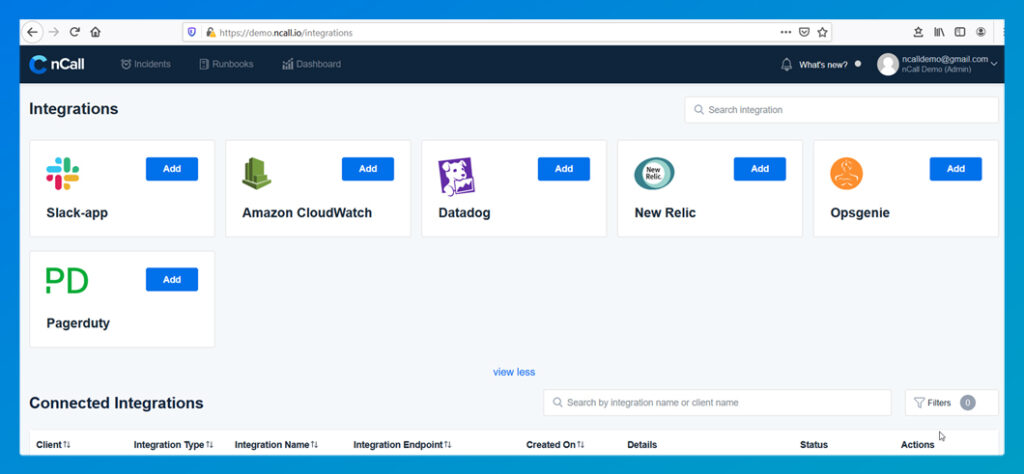Expand the account dropdown chevron
Viewport: 1024px width, 474px height.
pyautogui.click(x=994, y=64)
